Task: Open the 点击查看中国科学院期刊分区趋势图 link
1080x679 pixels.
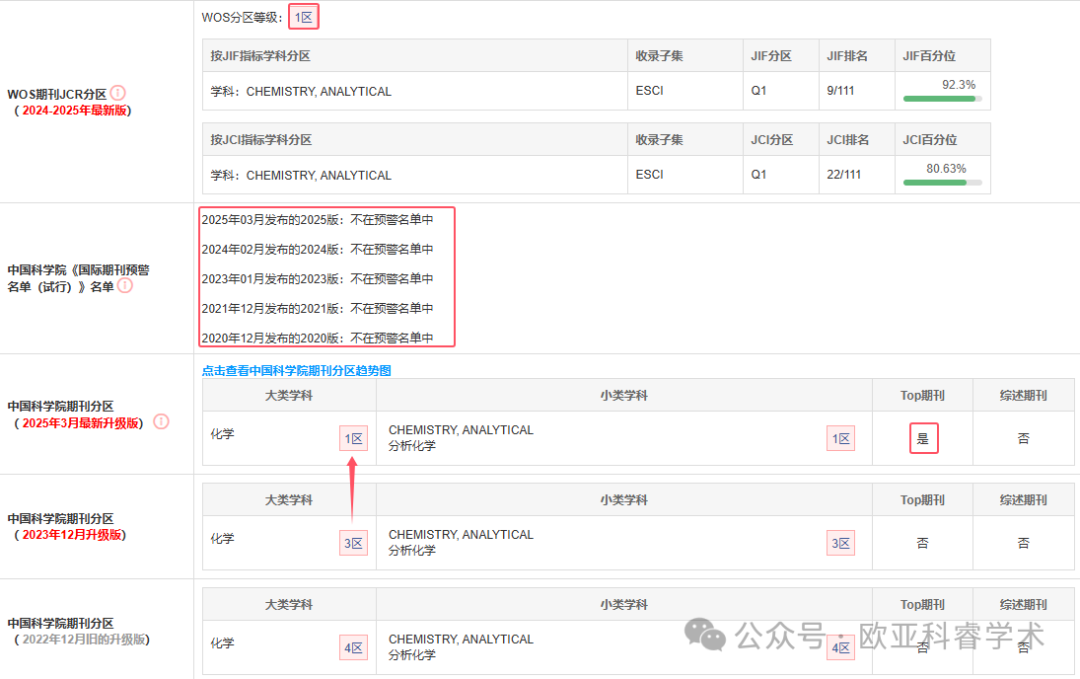Action: point(296,370)
